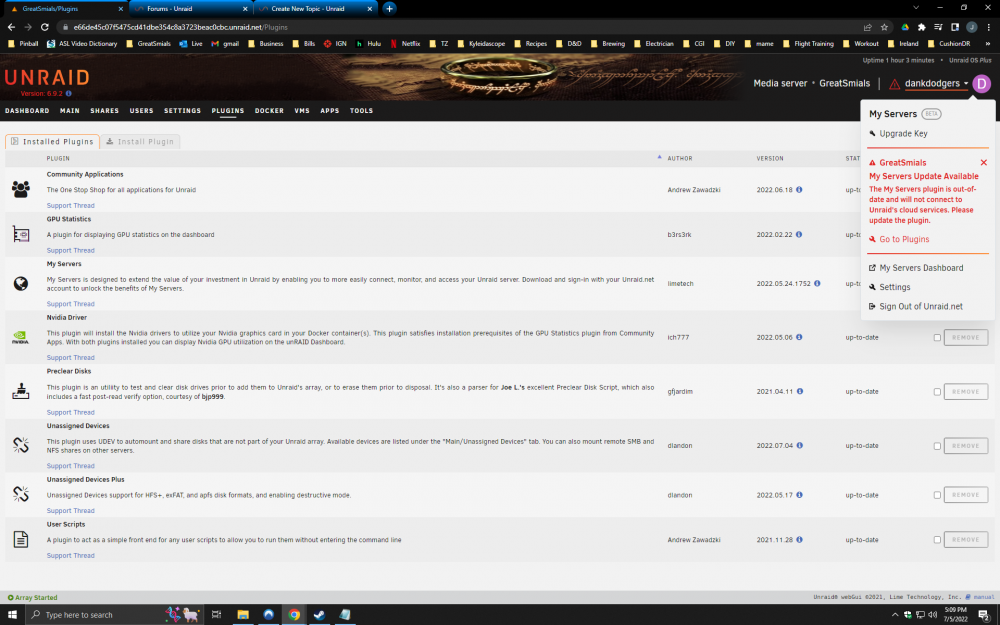The width and height of the screenshot is (1000, 625).
Task: Open the Dashboard menu
Action: tap(27, 110)
